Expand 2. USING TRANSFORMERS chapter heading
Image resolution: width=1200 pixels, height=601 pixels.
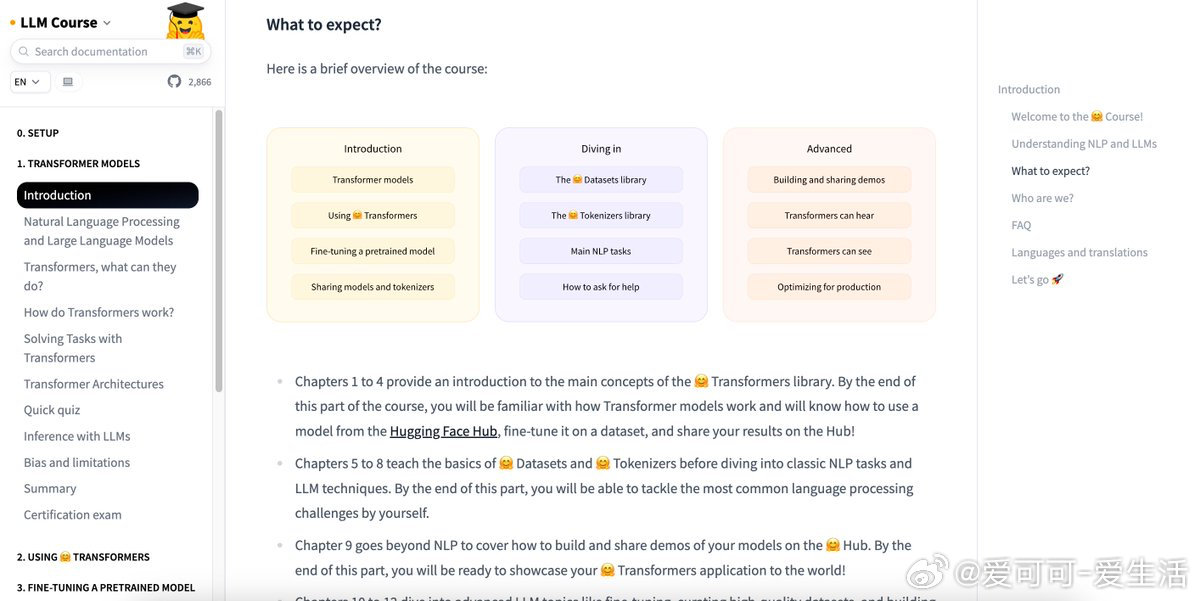point(83,557)
